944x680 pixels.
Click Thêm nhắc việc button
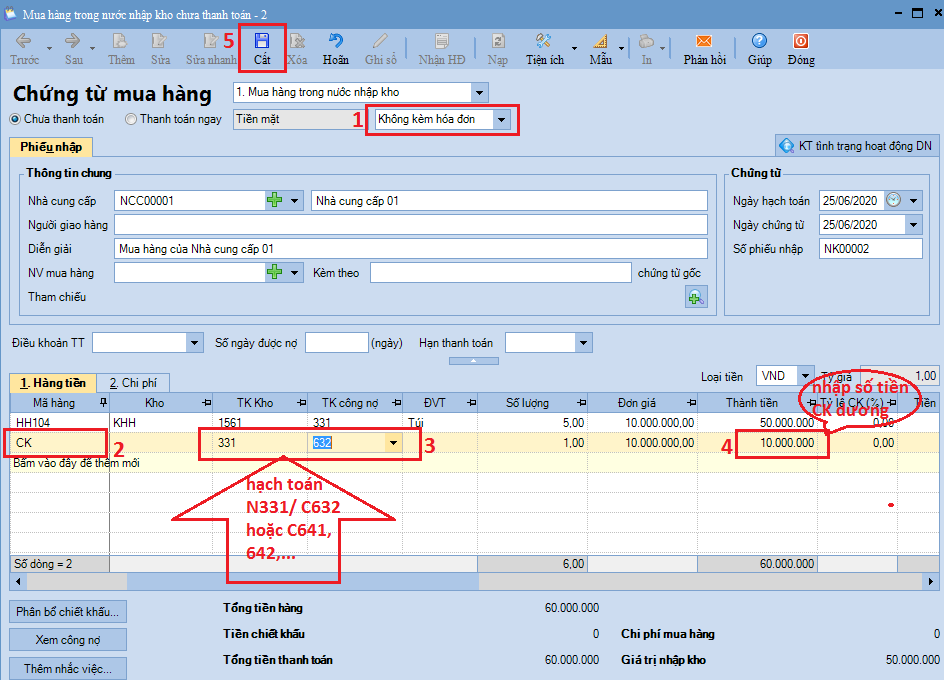point(67,669)
